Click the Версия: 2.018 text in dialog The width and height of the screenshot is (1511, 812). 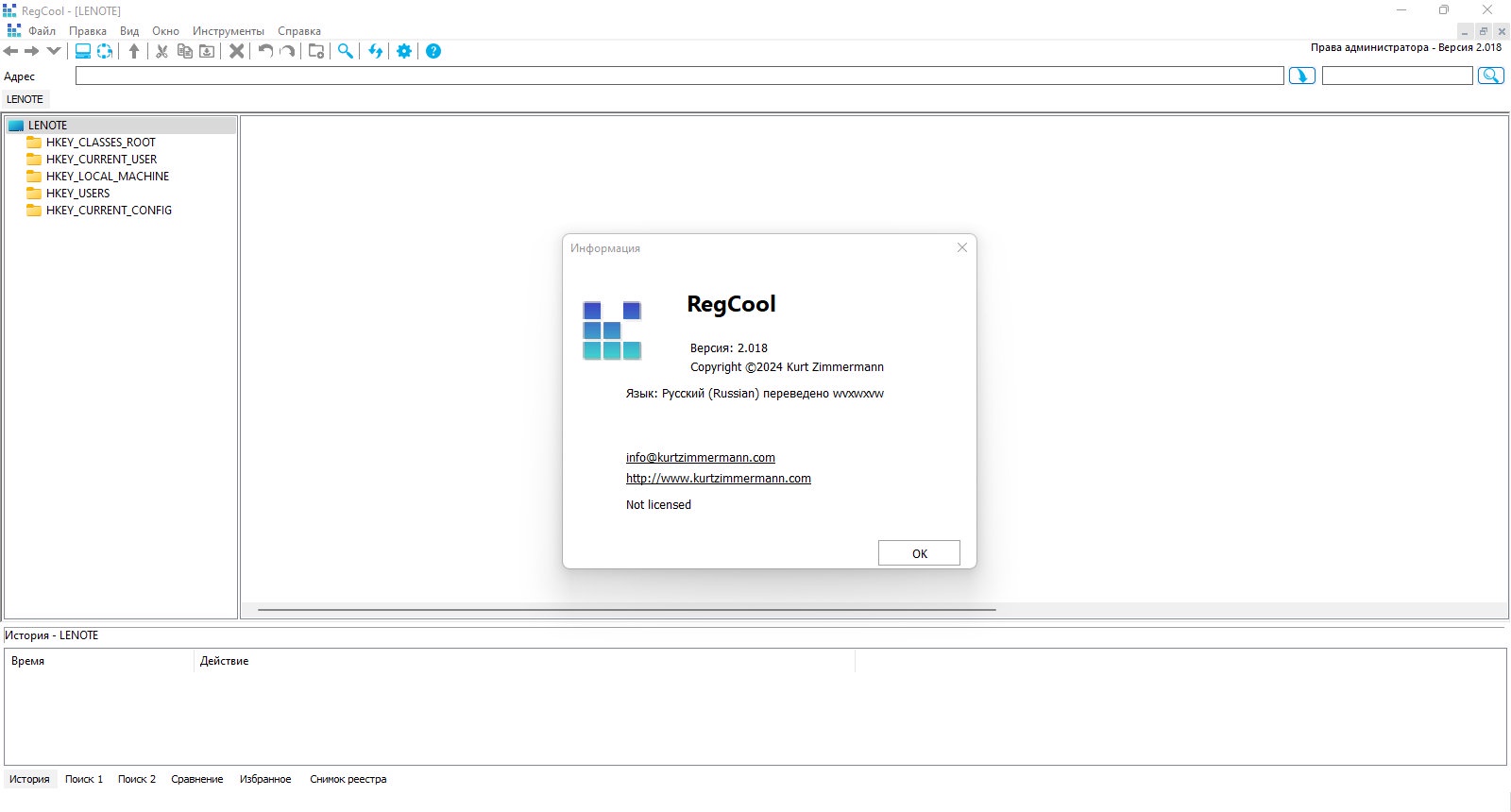click(728, 348)
